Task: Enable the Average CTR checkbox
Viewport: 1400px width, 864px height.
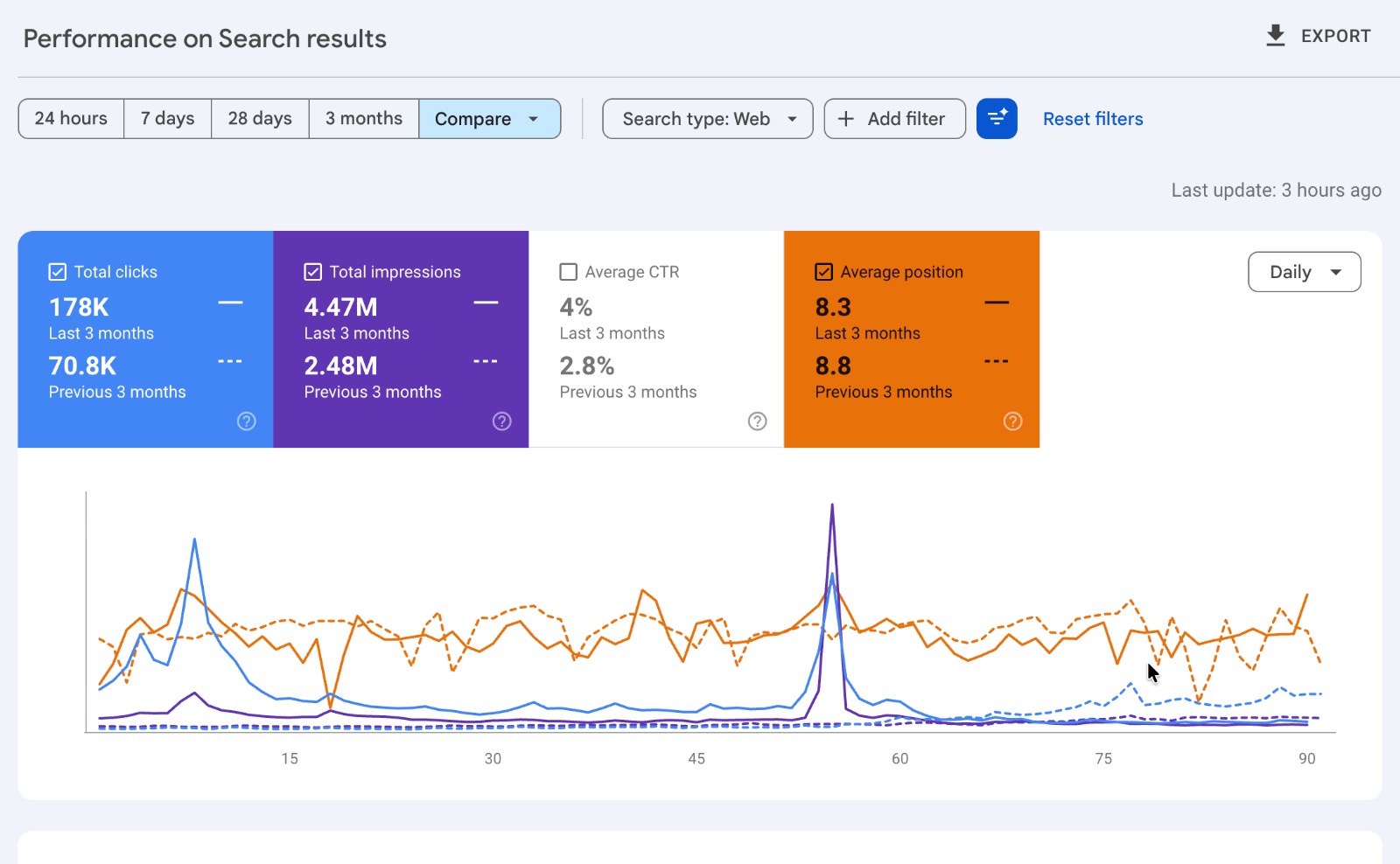Action: click(x=569, y=272)
